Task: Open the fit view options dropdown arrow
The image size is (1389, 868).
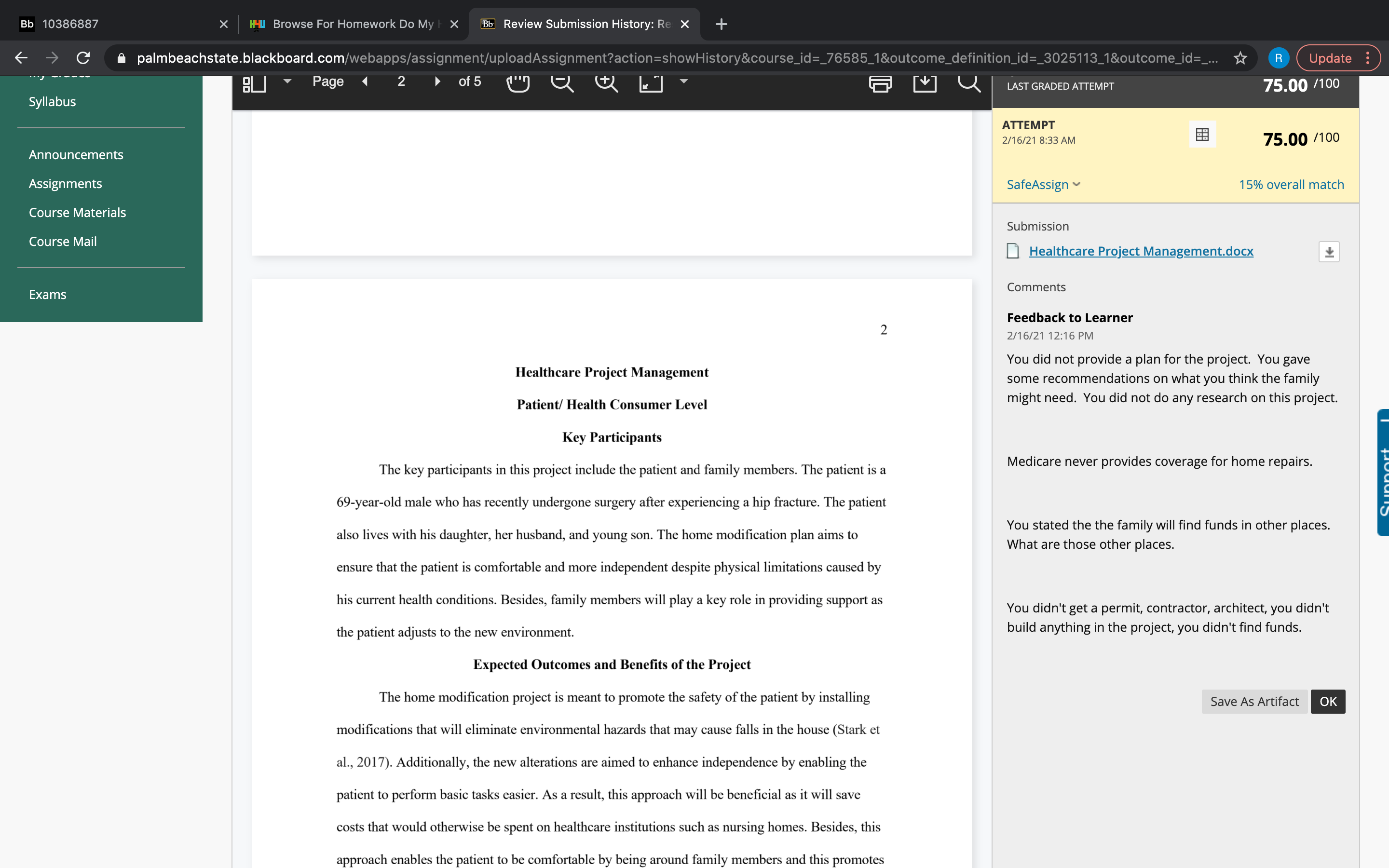Action: [683, 81]
